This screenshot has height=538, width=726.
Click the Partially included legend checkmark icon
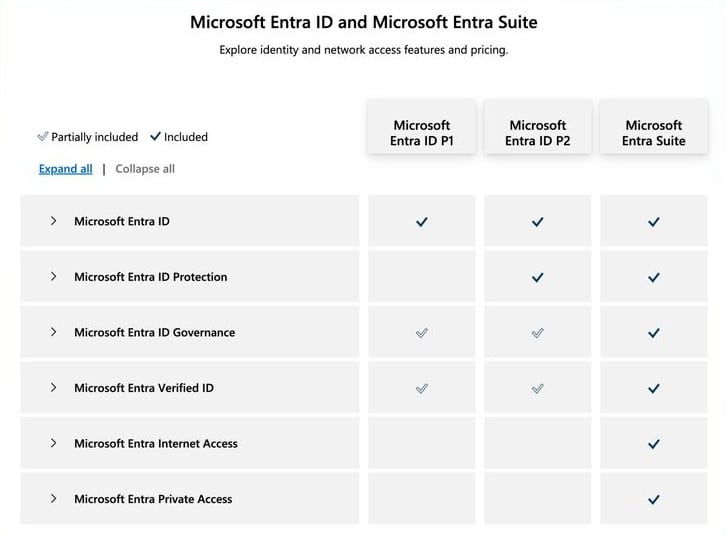pyautogui.click(x=42, y=137)
